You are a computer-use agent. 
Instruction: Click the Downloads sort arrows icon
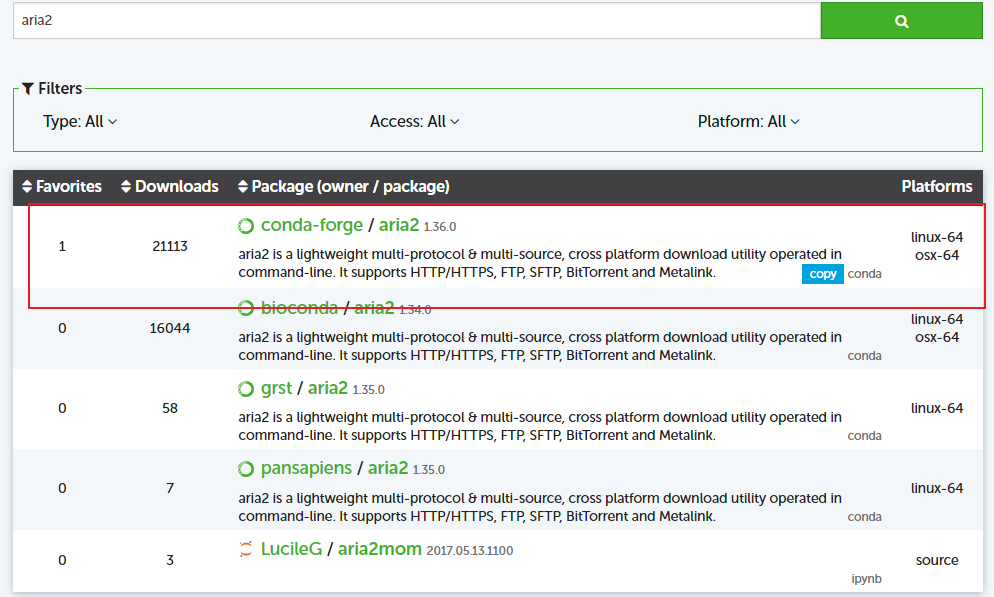[126, 186]
